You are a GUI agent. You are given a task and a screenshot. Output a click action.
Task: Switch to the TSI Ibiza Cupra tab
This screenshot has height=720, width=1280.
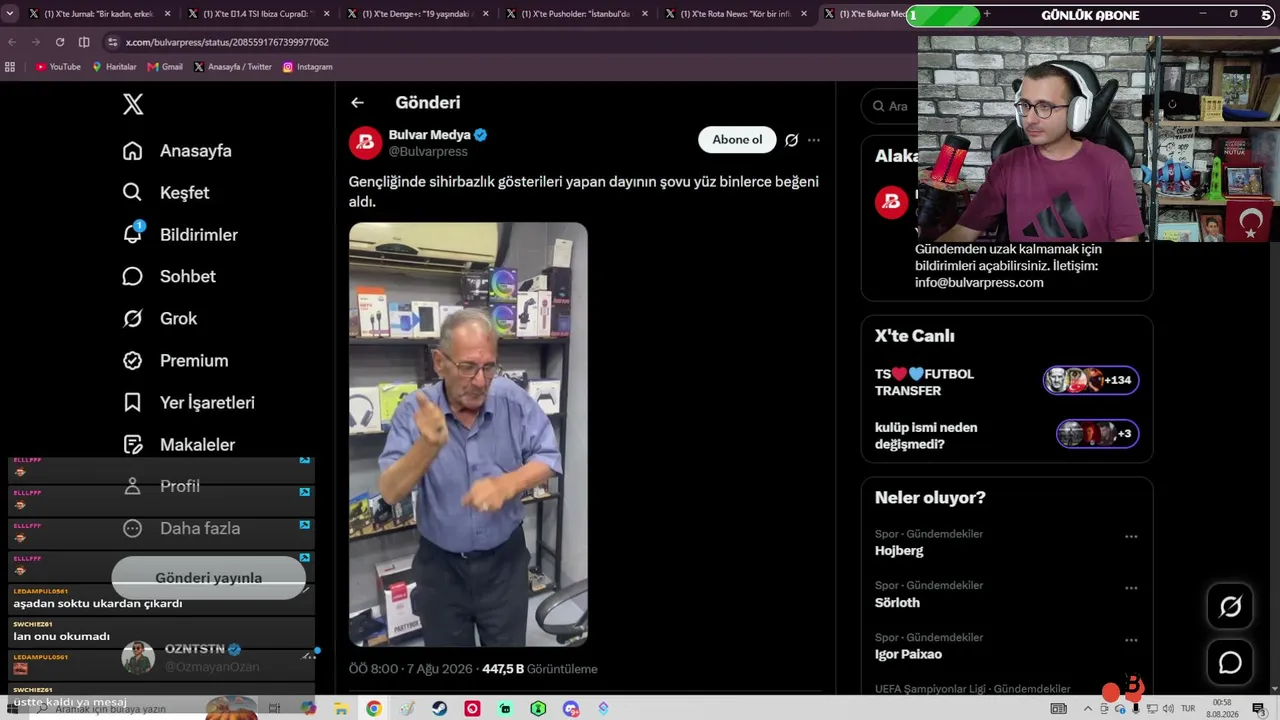point(259,14)
